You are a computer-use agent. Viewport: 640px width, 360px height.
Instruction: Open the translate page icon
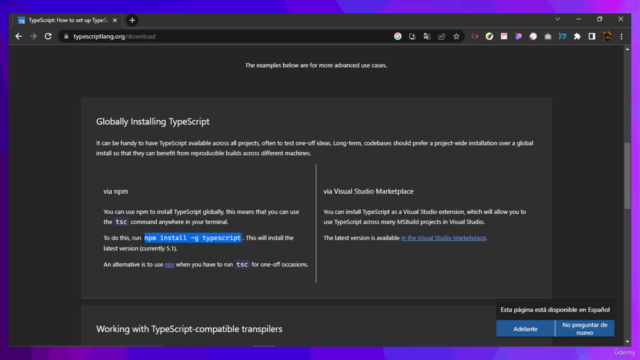point(427,36)
